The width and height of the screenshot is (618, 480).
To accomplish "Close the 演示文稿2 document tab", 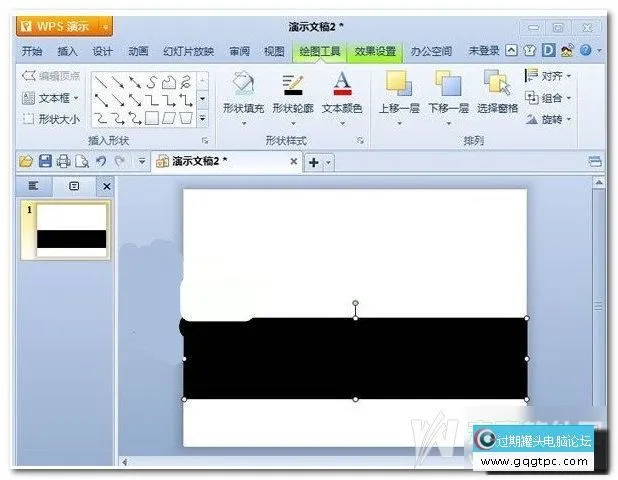I will [x=293, y=161].
